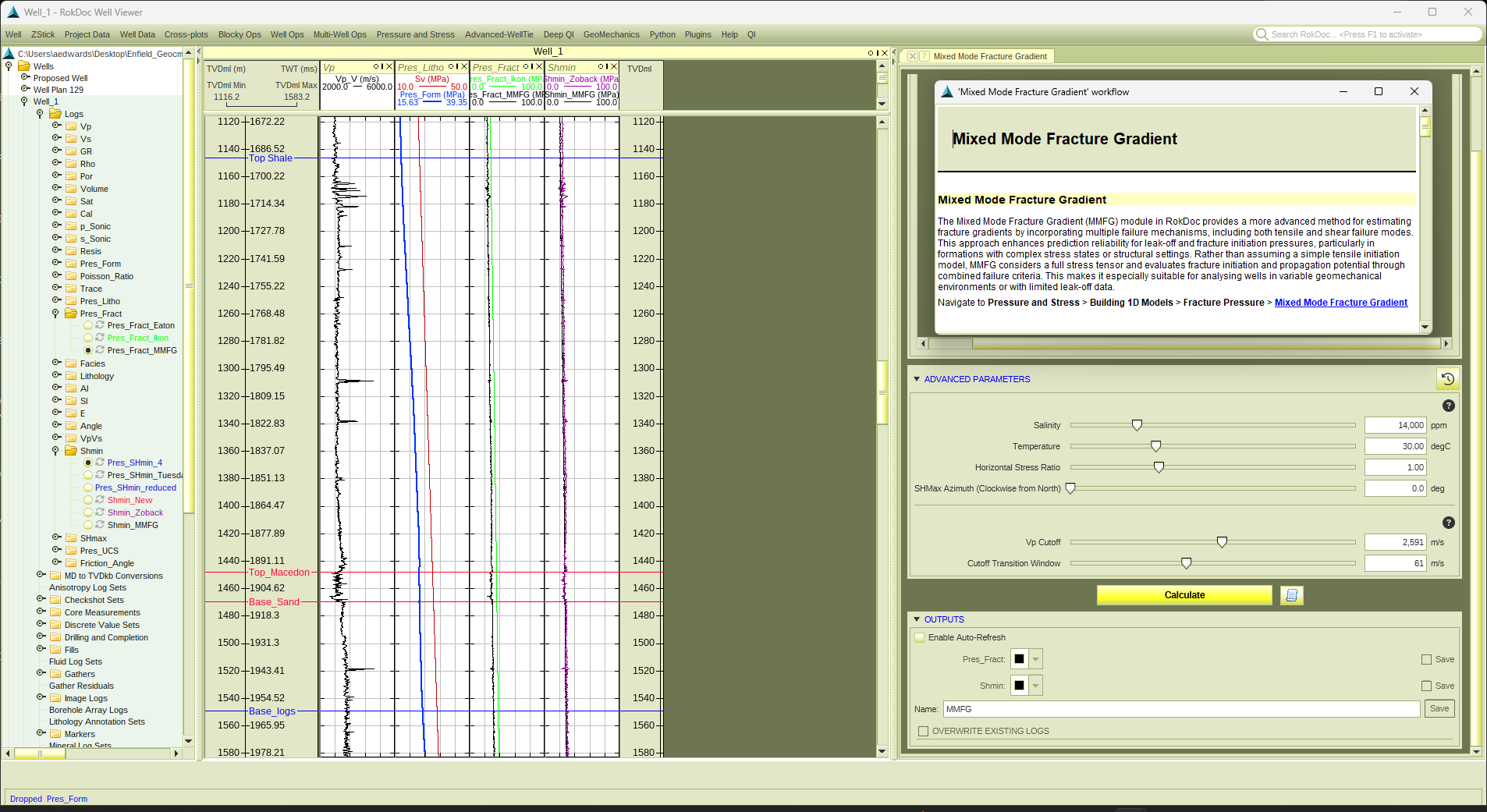The width and height of the screenshot is (1487, 812).
Task: Close the Pres_Litho track with its X icon
Action: coord(464,66)
